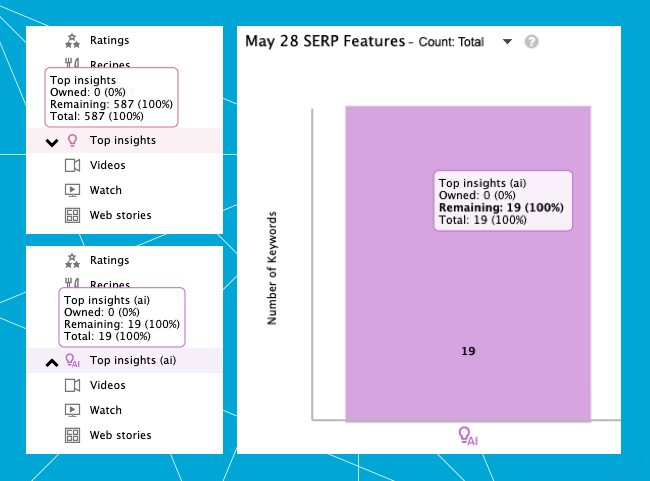Click the Ratings label in the list with Top insights (ai)
Viewport: 650px width, 481px height.
tap(110, 260)
